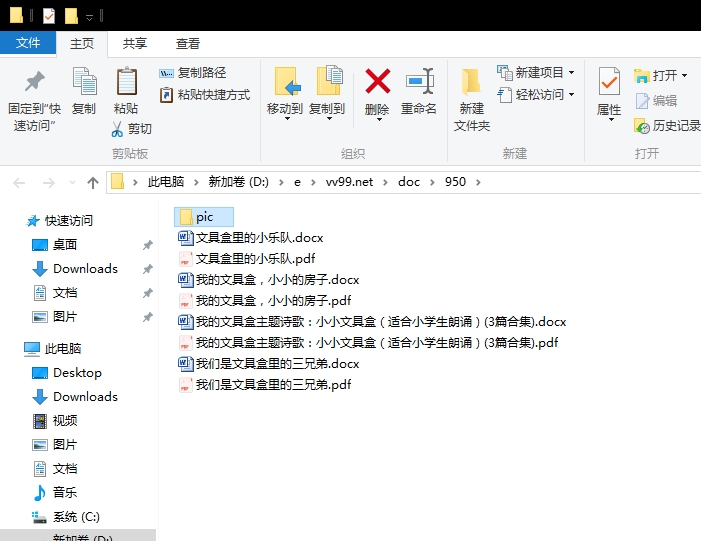Image resolution: width=701 pixels, height=541 pixels.
Task: Select 文具盒里的小乐队.pdf file
Action: coord(247,258)
